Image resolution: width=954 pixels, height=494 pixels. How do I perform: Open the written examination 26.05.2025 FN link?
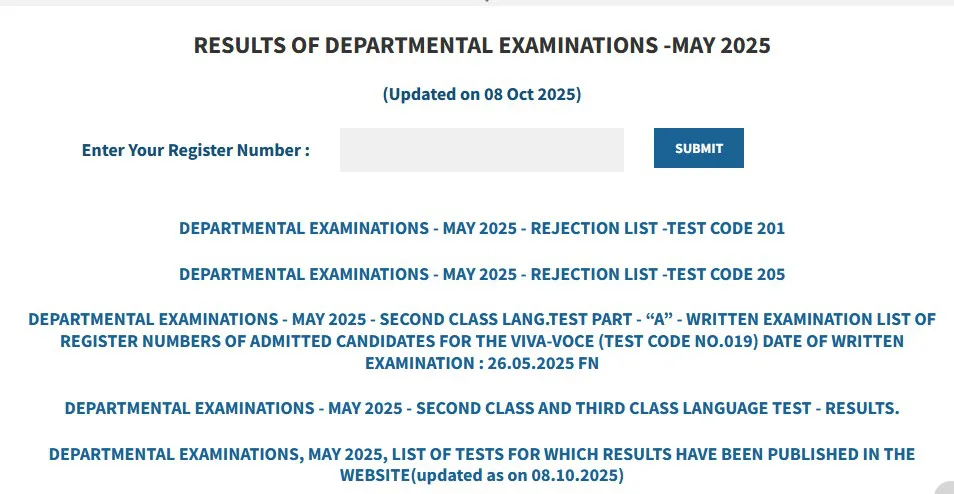pos(481,363)
